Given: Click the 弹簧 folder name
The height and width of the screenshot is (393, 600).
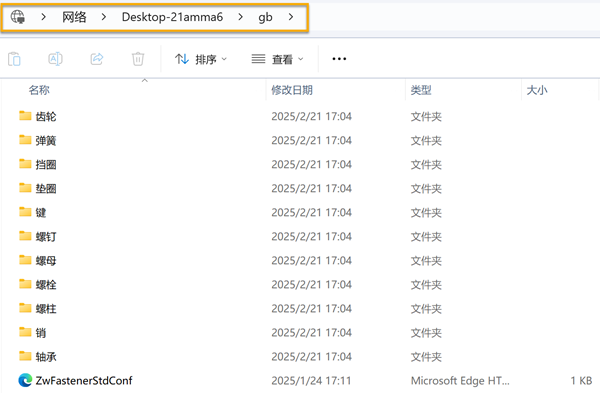Looking at the screenshot, I should pos(46,140).
